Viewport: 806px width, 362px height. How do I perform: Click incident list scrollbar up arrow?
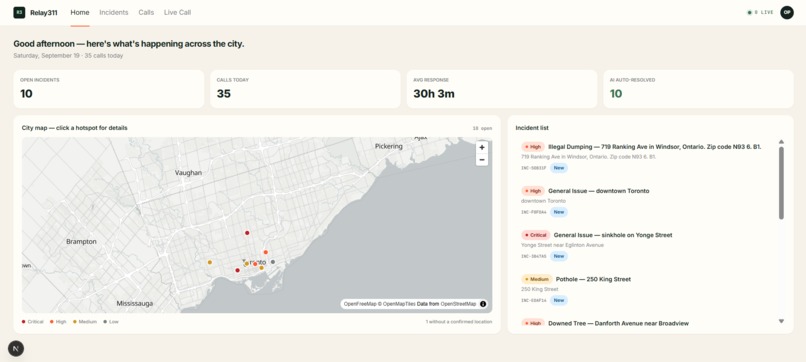pyautogui.click(x=781, y=141)
